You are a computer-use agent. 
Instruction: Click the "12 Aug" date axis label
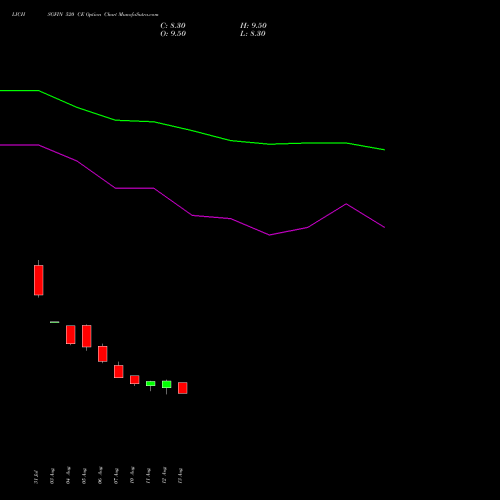point(164,475)
